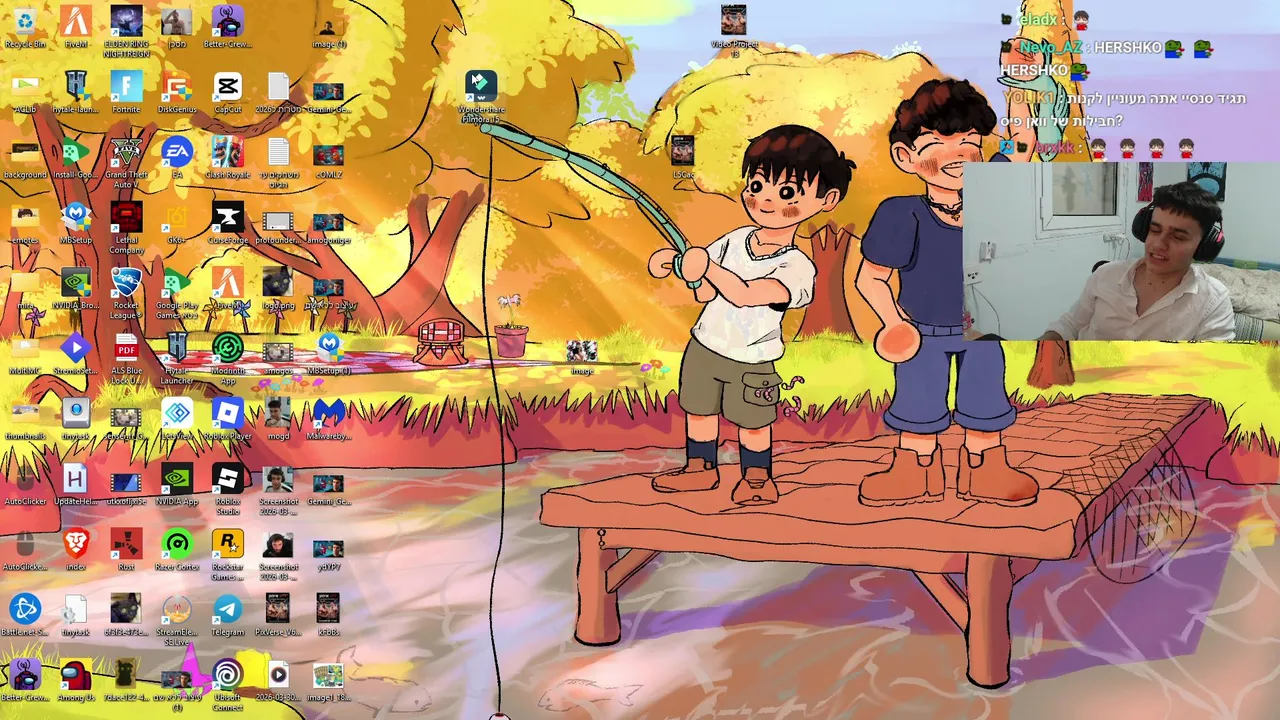Screen dimensions: 1280x720
Task: Select the Malwarebytes shortcut icon
Action: click(x=328, y=419)
